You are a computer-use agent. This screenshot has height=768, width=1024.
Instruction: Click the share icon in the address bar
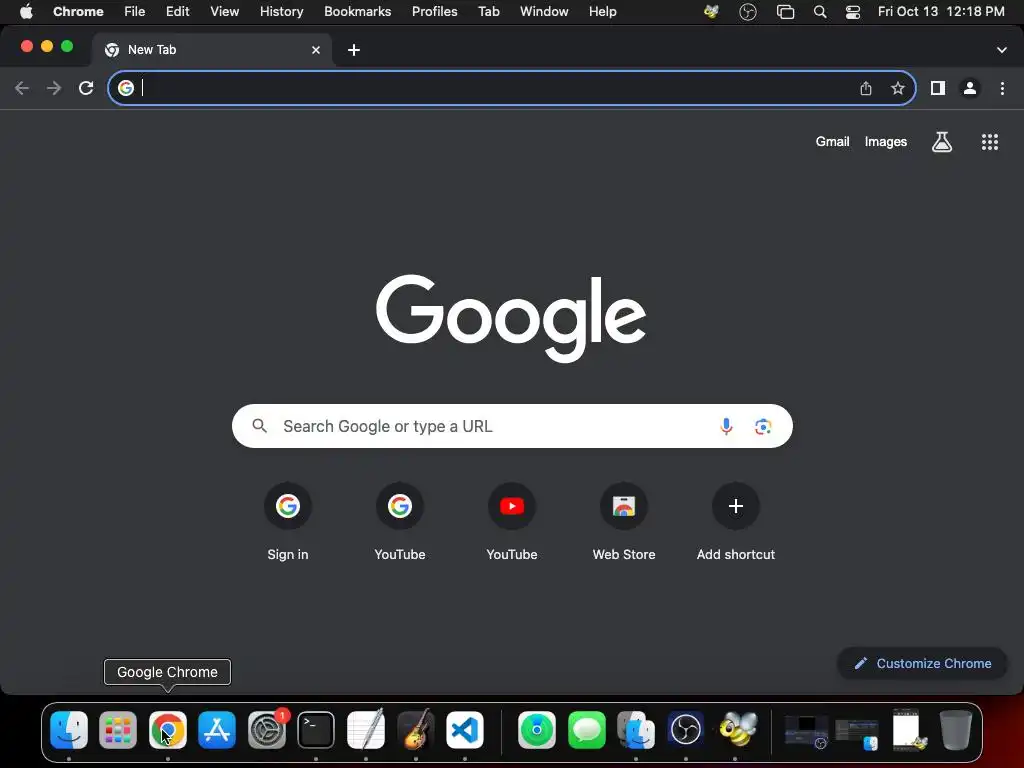coord(866,88)
